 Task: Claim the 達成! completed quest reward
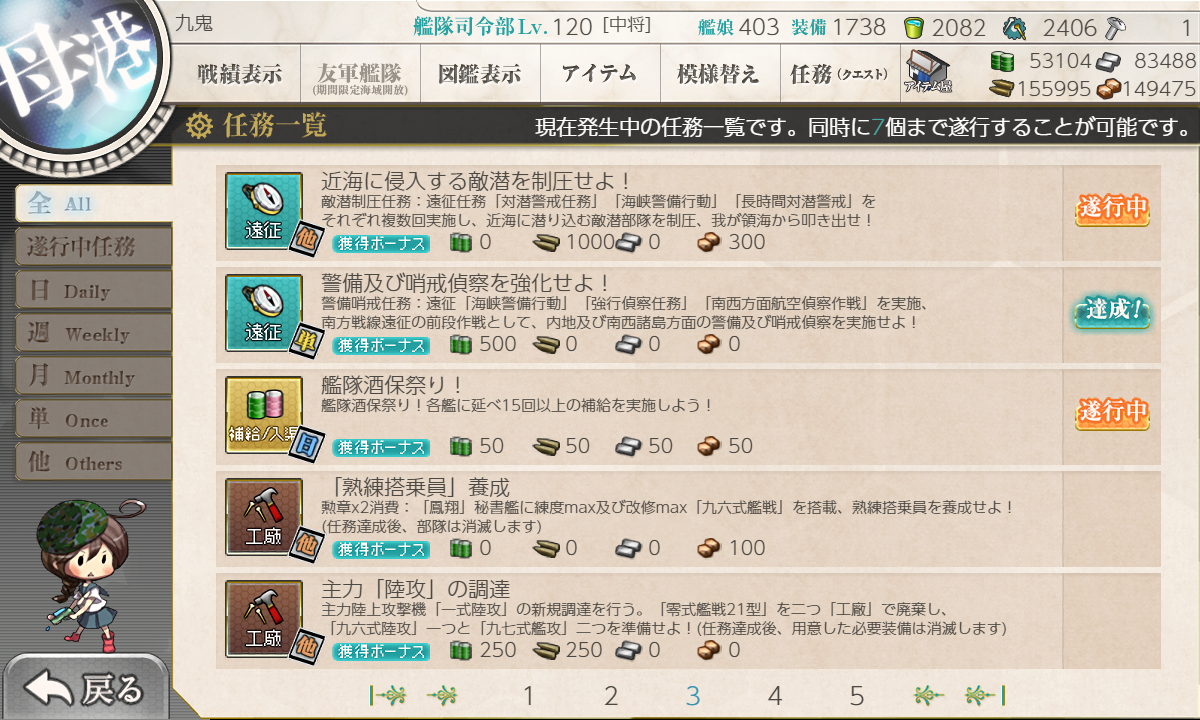pyautogui.click(x=1111, y=312)
